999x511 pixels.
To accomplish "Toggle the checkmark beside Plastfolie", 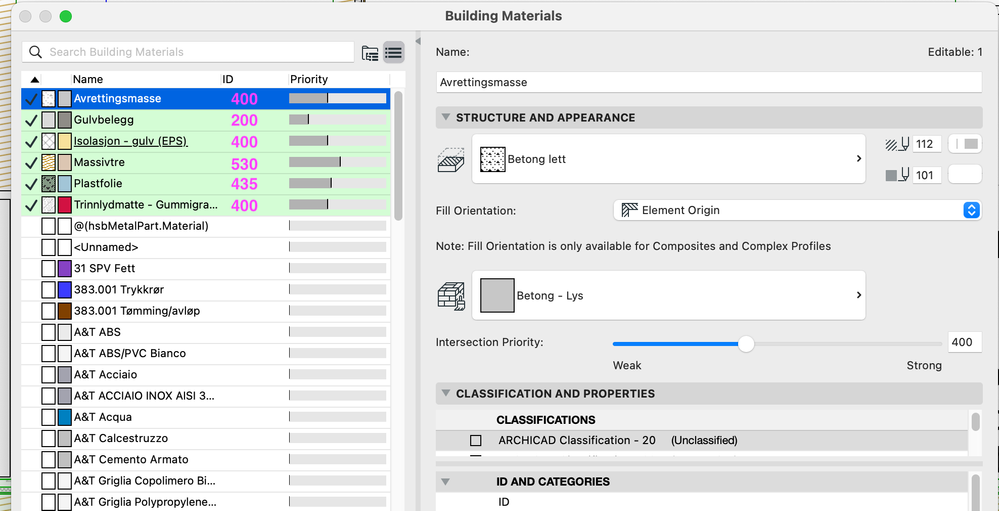I will click(31, 184).
